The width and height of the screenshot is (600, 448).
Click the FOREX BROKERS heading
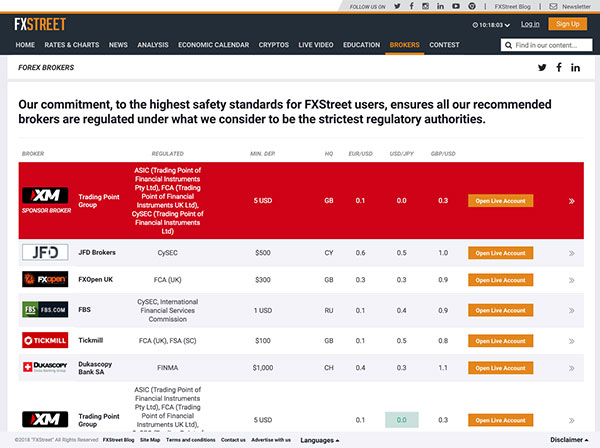[46, 68]
